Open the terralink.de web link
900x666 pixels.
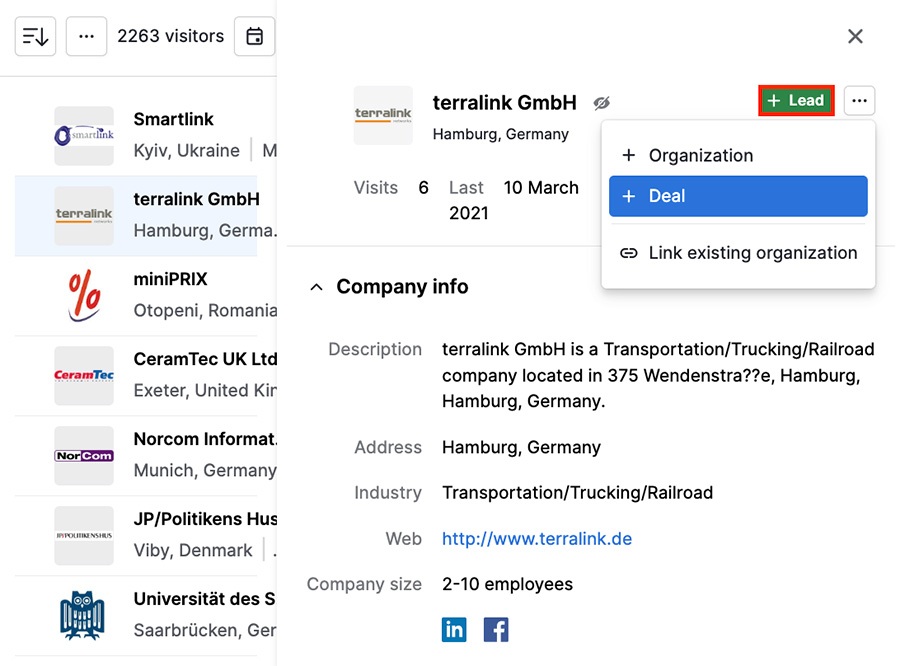coord(537,539)
